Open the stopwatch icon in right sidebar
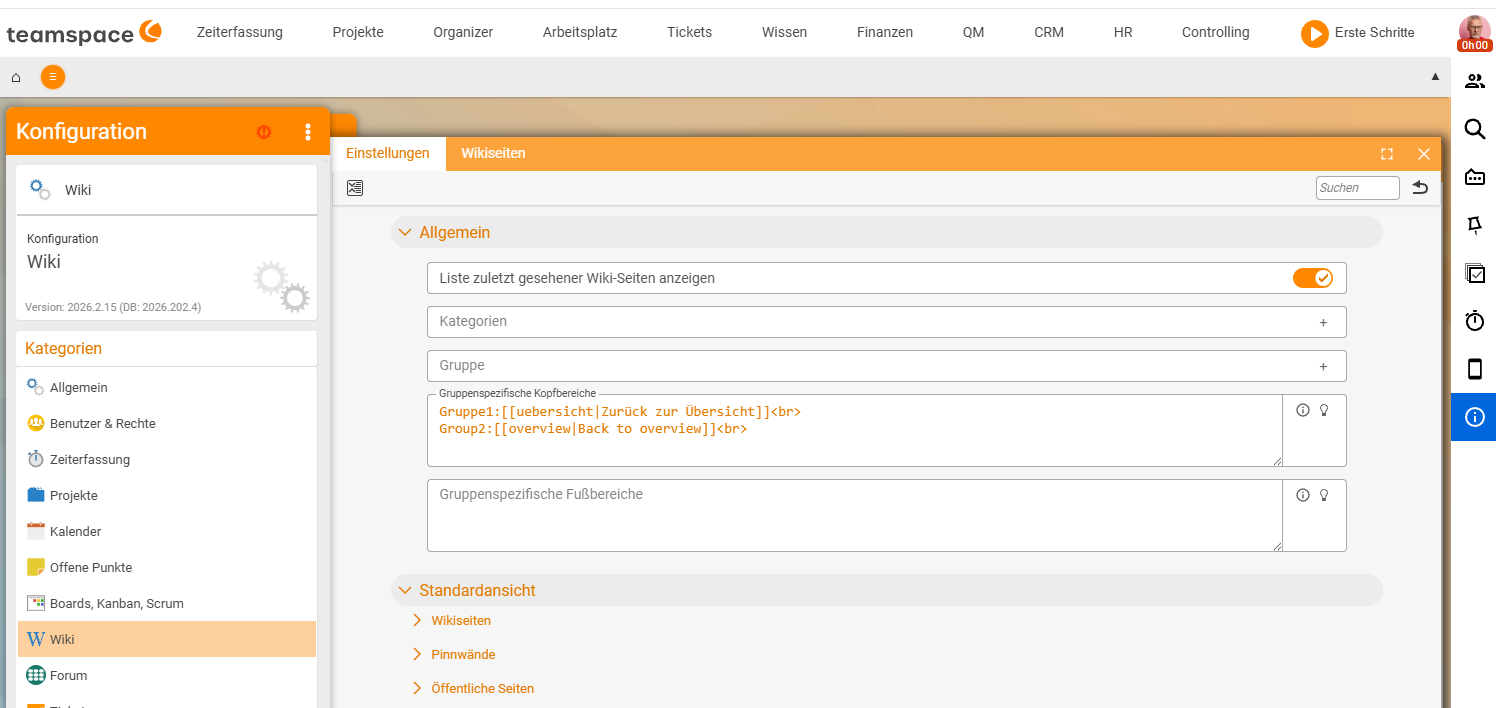The width and height of the screenshot is (1496, 708). click(x=1474, y=321)
